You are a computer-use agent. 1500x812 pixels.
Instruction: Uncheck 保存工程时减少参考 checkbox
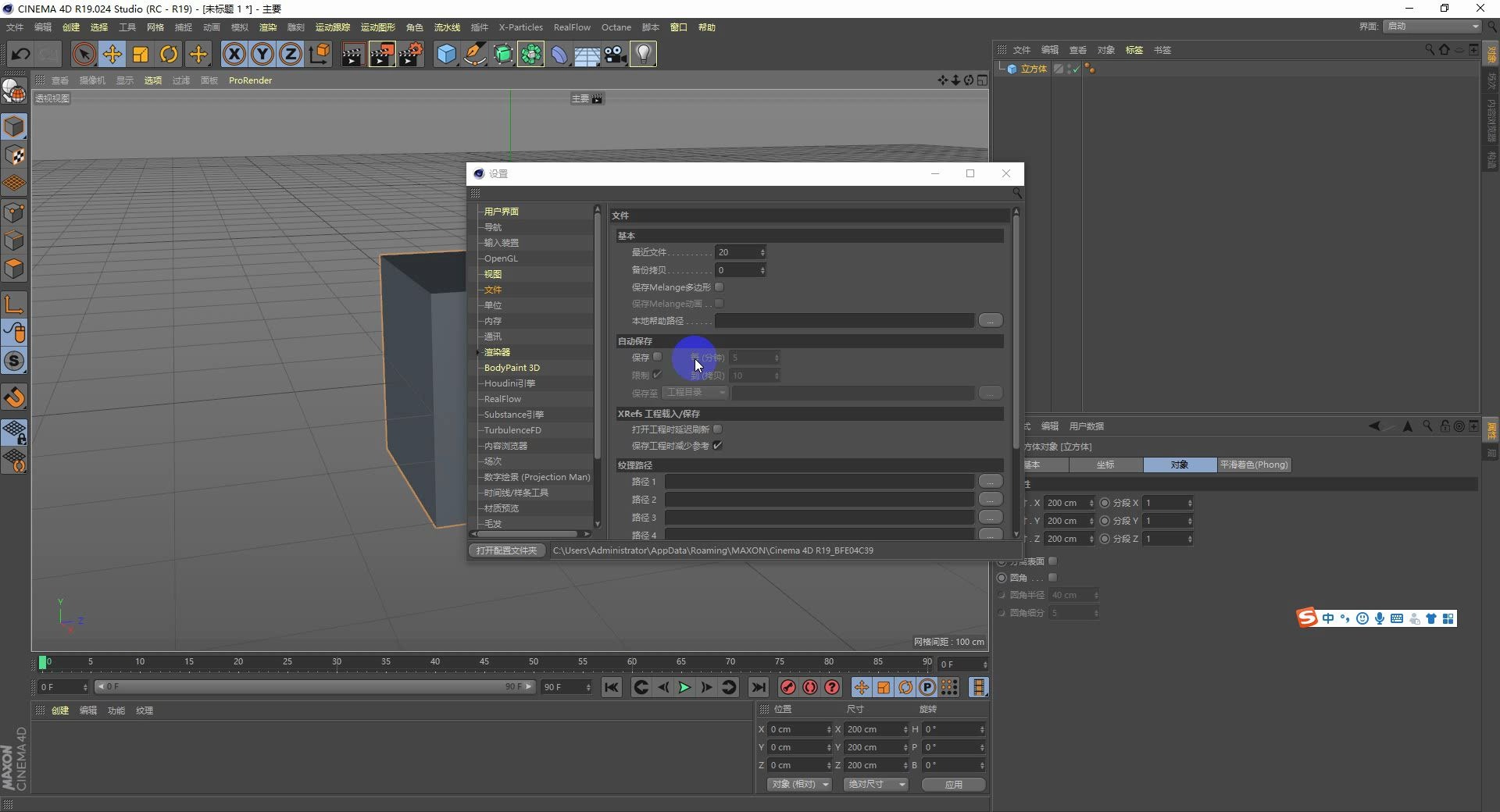716,445
